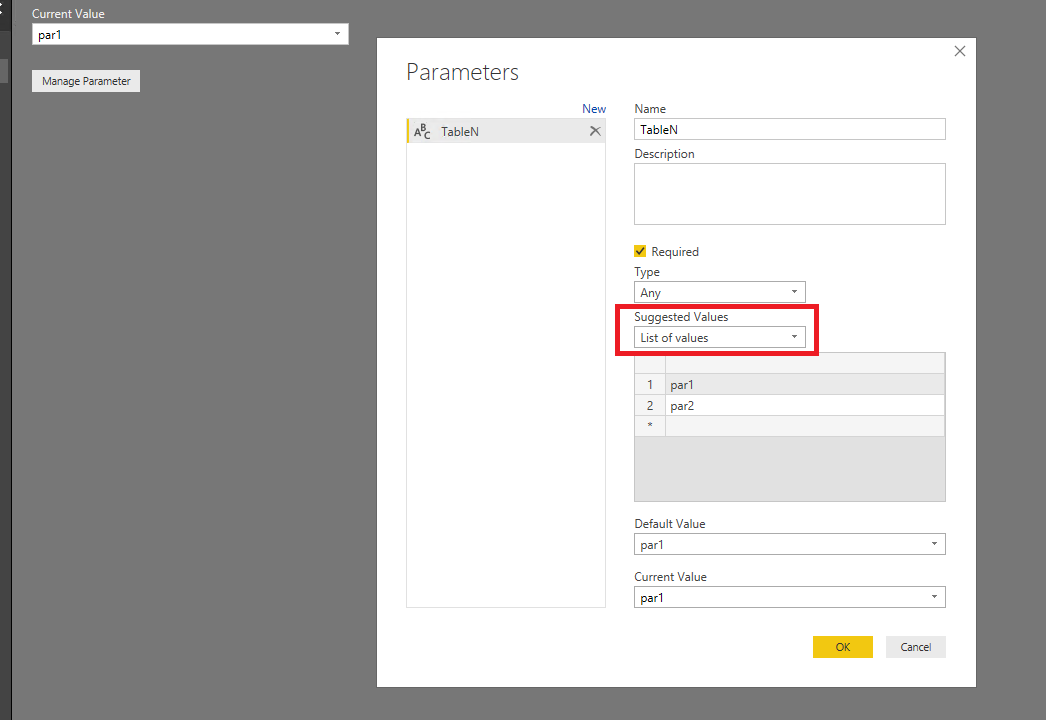Image resolution: width=1046 pixels, height=720 pixels.
Task: Focus the Description text box
Action: point(789,194)
